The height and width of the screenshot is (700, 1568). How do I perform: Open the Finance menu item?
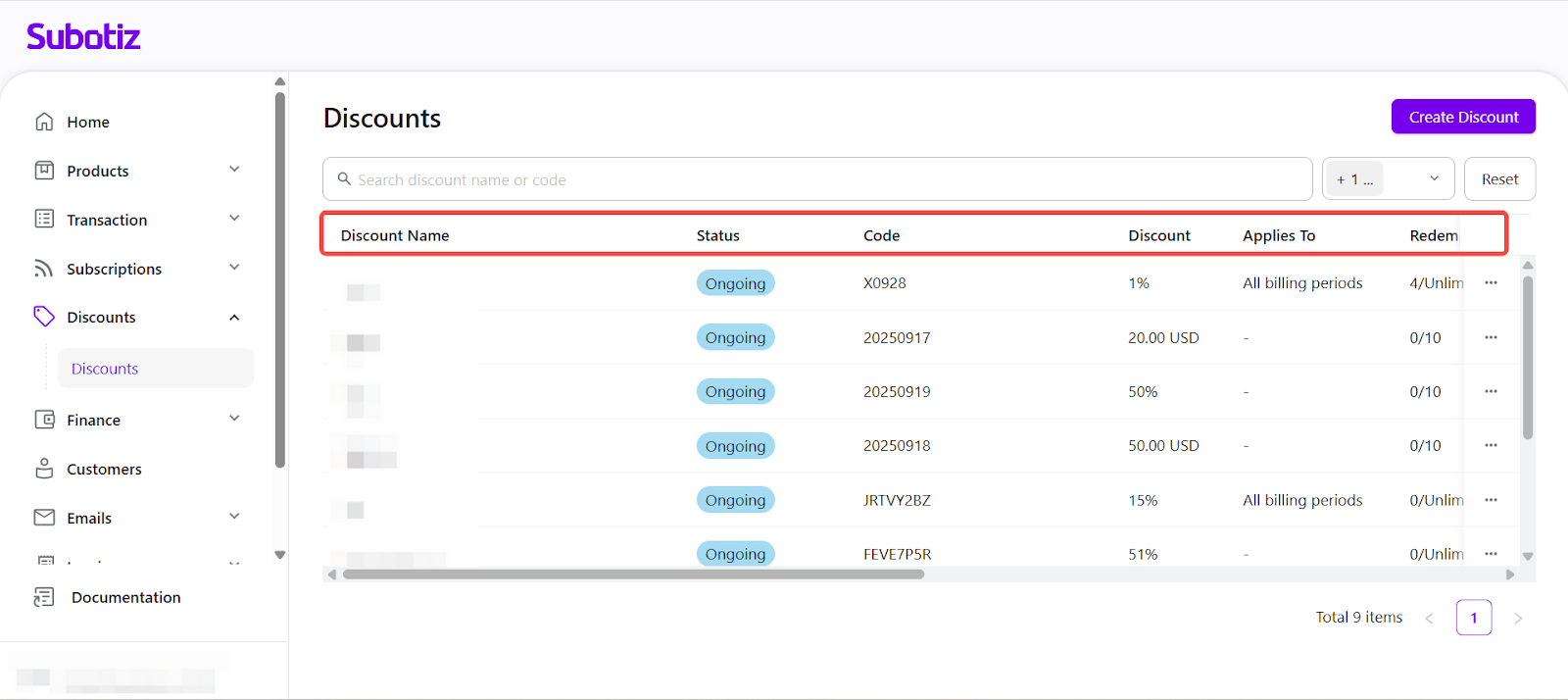click(x=94, y=420)
